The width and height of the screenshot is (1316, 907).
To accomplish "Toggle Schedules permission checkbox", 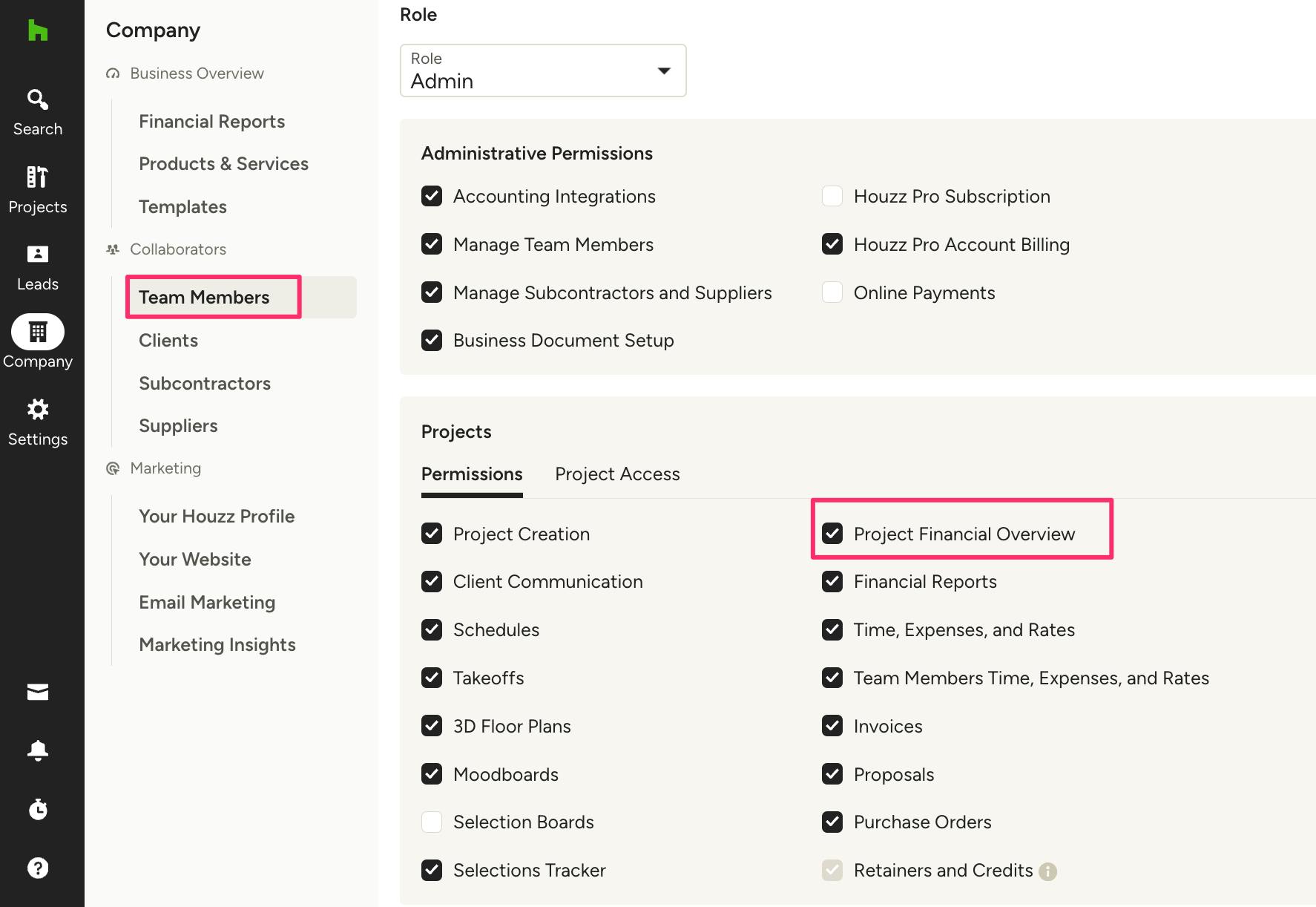I will tap(432, 629).
